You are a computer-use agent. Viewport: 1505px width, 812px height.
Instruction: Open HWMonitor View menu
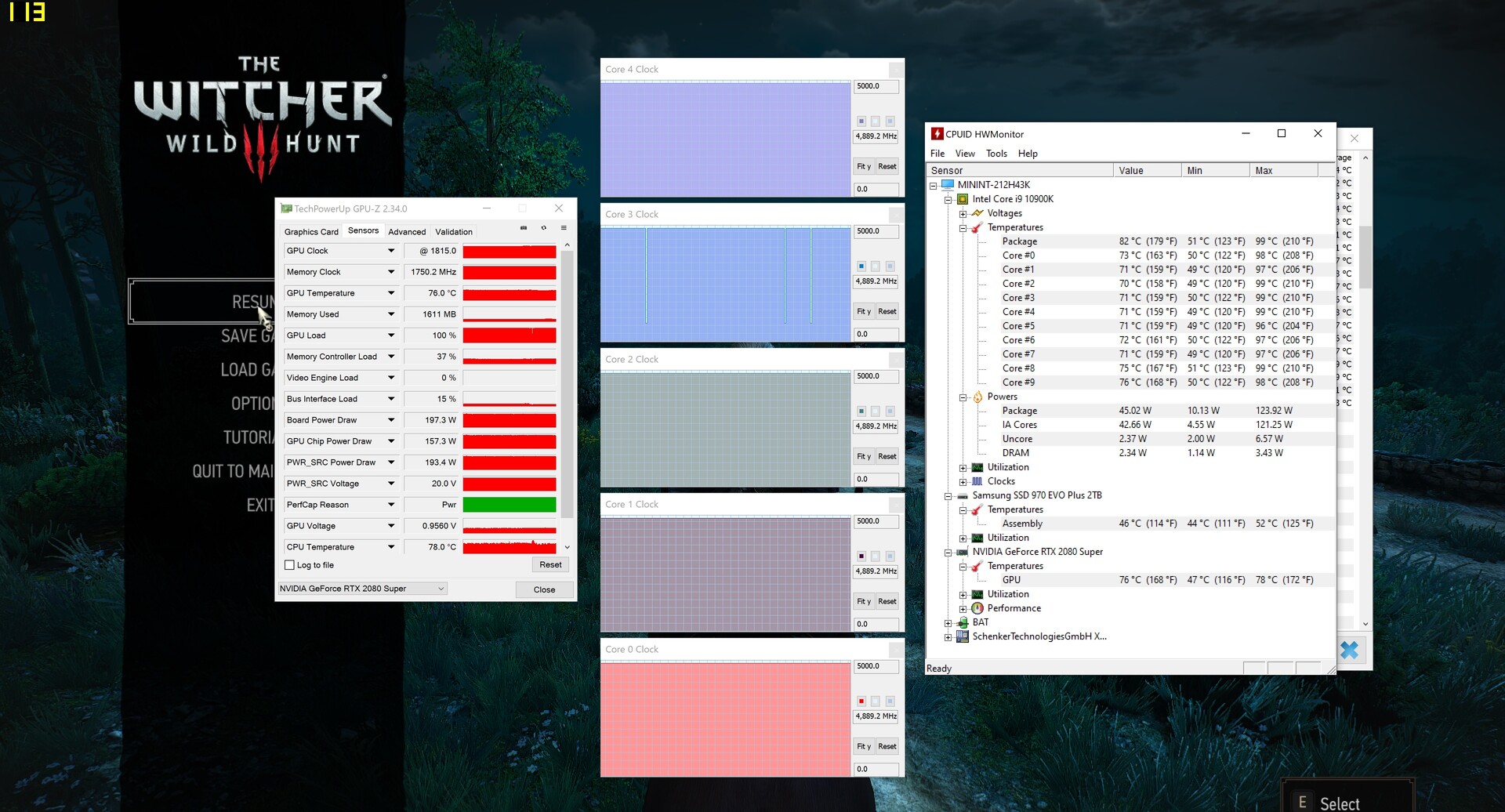click(965, 154)
